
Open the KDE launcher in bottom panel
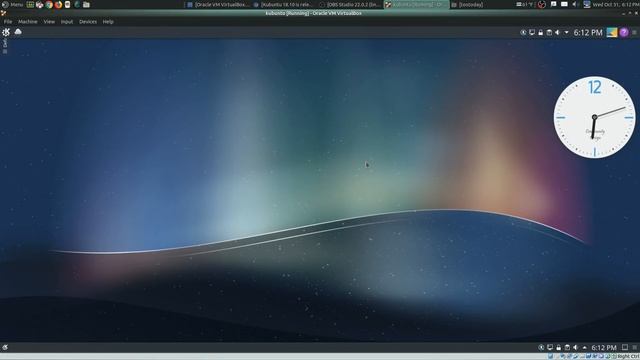click(x=5, y=347)
